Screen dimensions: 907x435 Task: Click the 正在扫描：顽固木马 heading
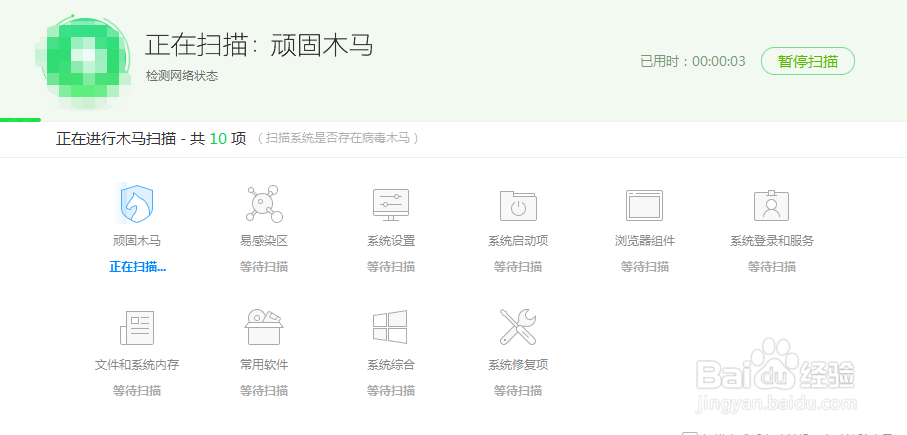pyautogui.click(x=259, y=45)
